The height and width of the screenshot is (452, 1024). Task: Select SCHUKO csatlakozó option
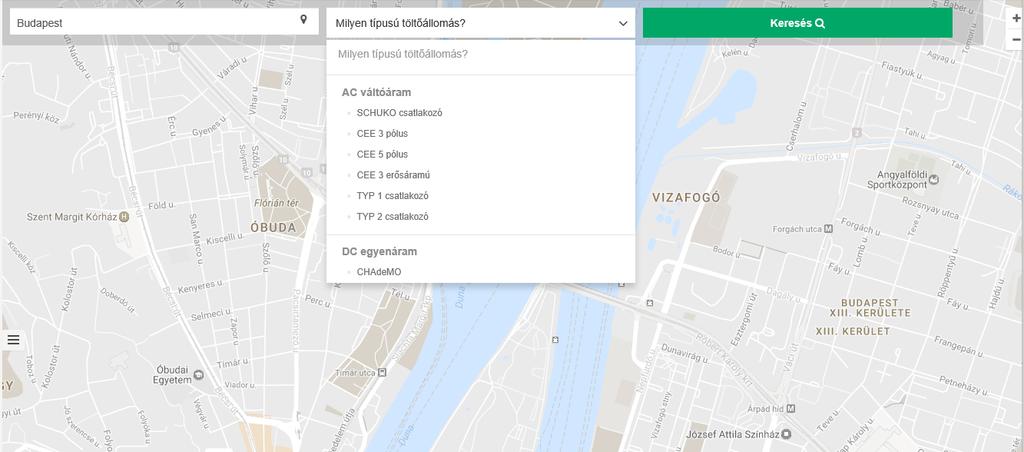click(x=399, y=112)
